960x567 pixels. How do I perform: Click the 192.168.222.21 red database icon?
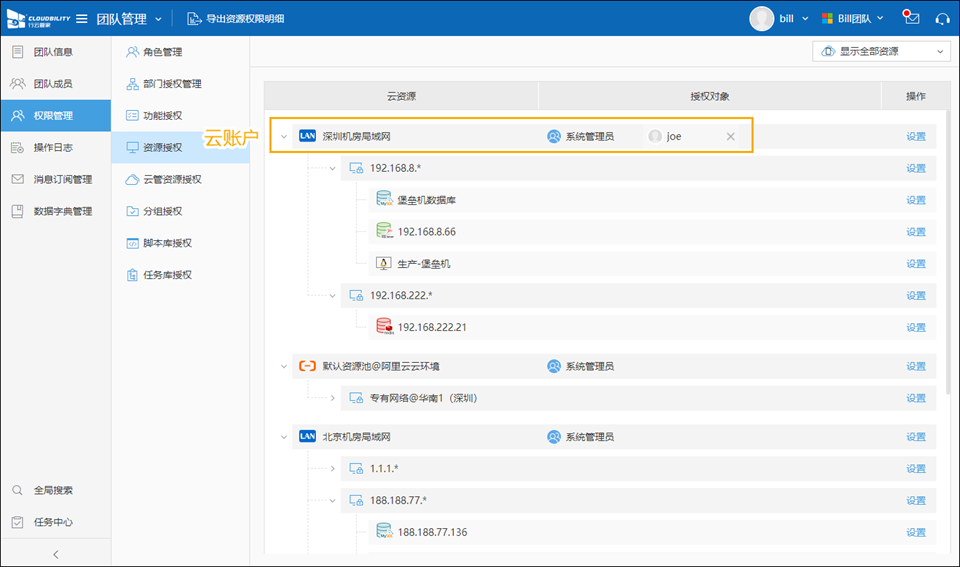point(384,327)
